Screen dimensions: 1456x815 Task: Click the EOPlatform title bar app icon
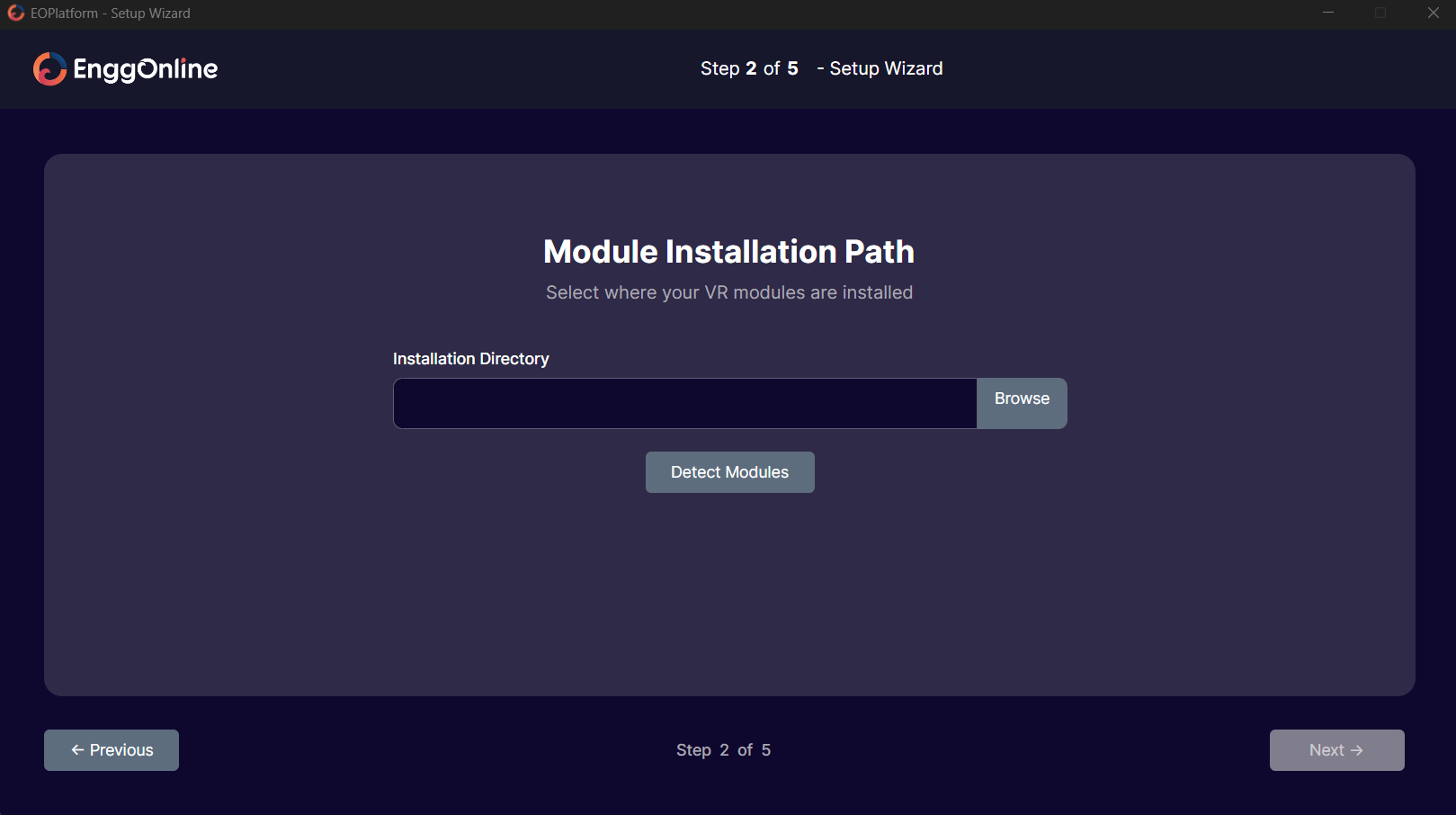click(x=15, y=13)
